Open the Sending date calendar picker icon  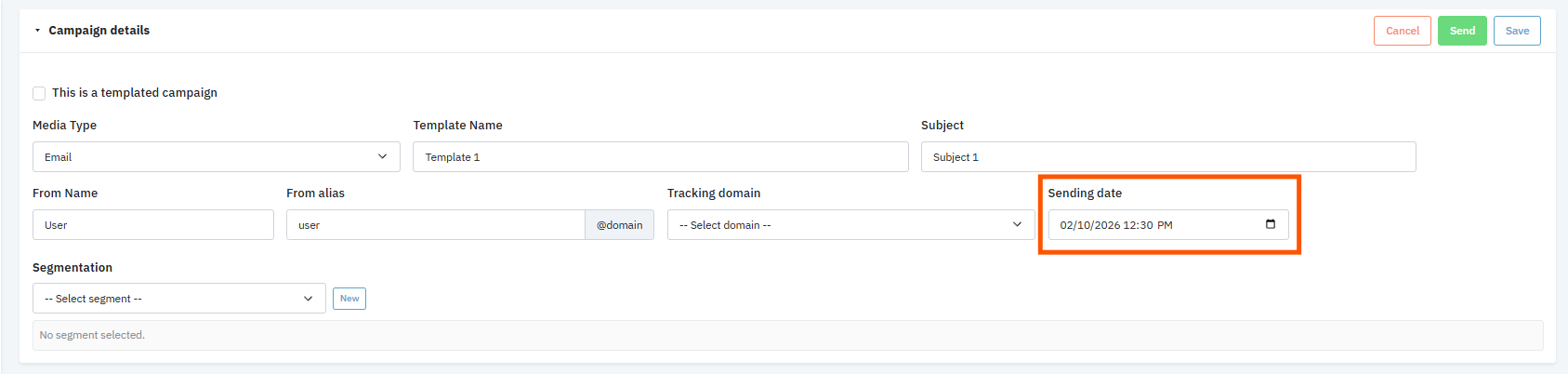click(x=1271, y=224)
